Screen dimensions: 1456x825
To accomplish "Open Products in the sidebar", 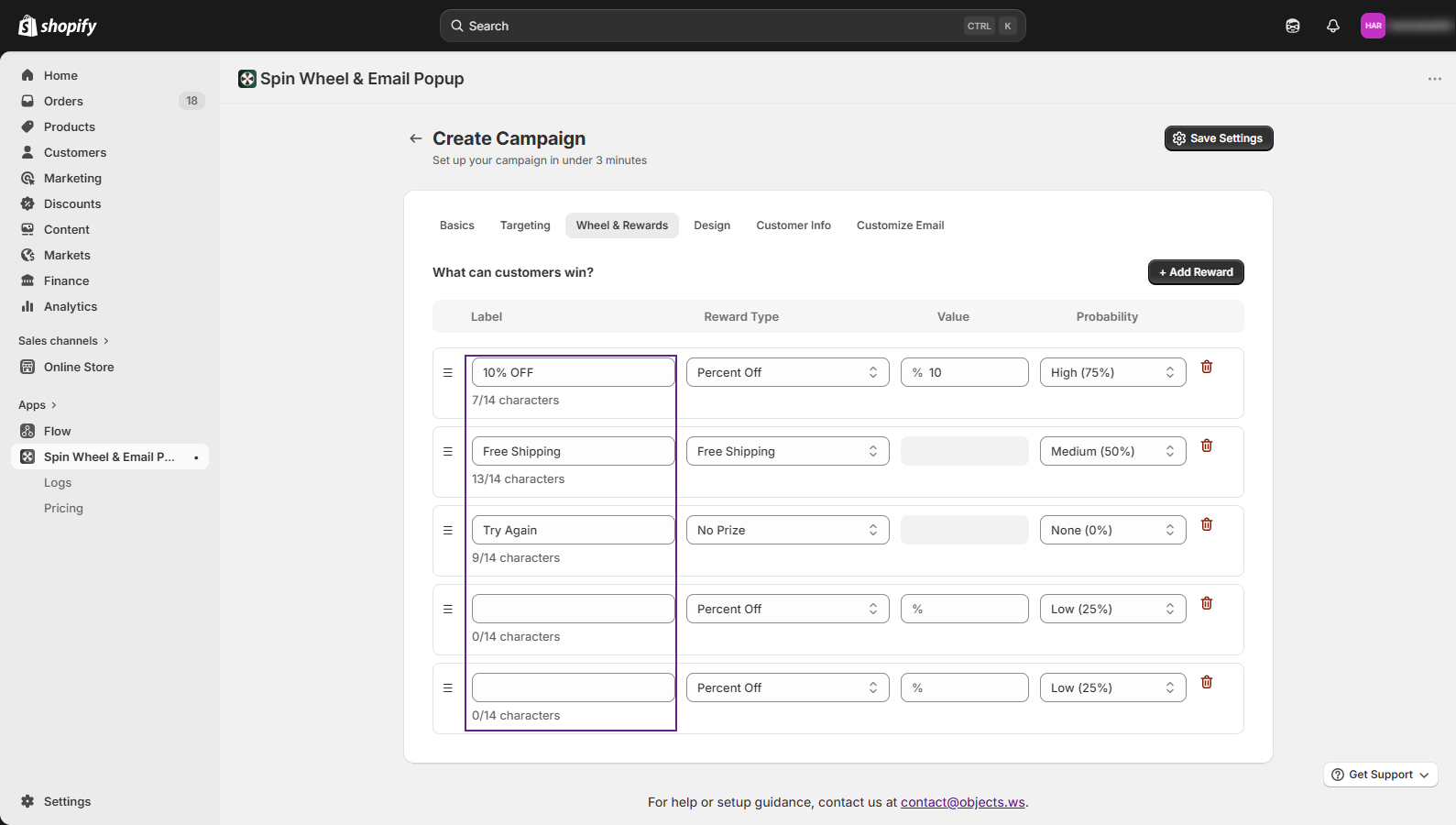I will pos(110,126).
